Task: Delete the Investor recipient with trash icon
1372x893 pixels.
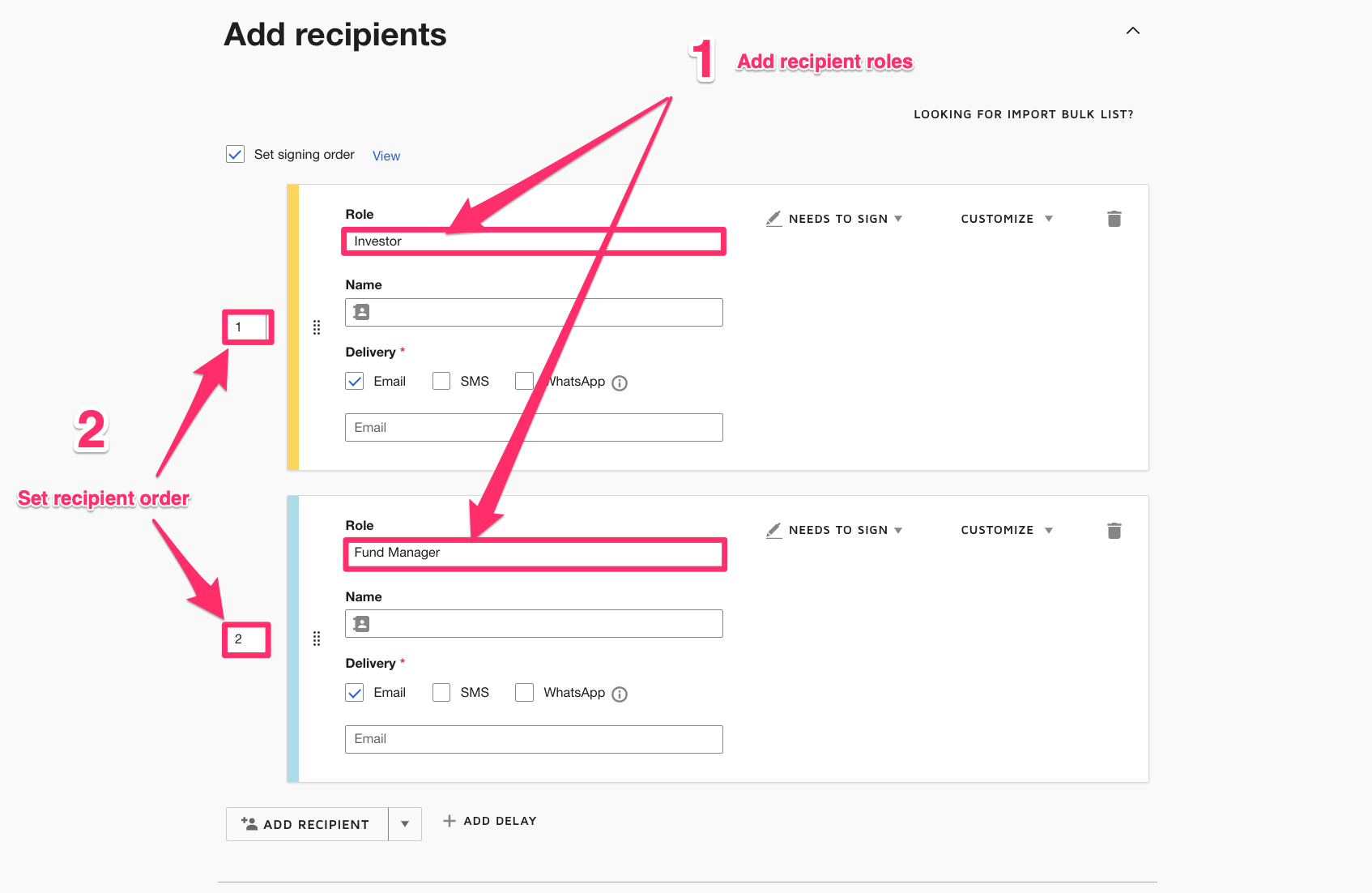Action: tap(1114, 219)
